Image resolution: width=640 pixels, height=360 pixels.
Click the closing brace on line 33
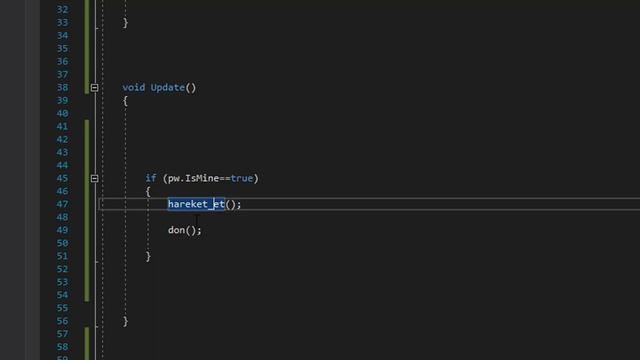(x=125, y=23)
